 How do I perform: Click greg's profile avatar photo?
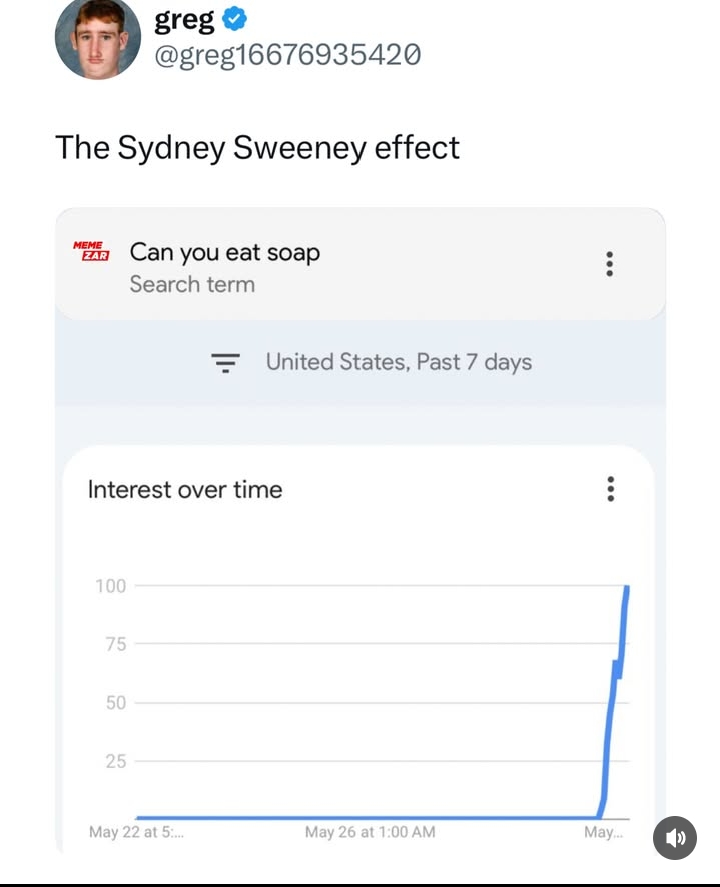coord(98,37)
